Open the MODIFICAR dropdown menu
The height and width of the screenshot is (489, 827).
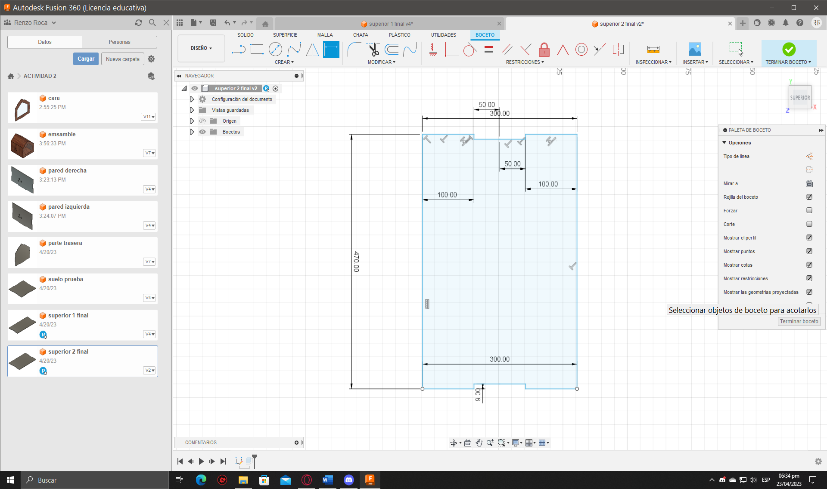(380, 62)
